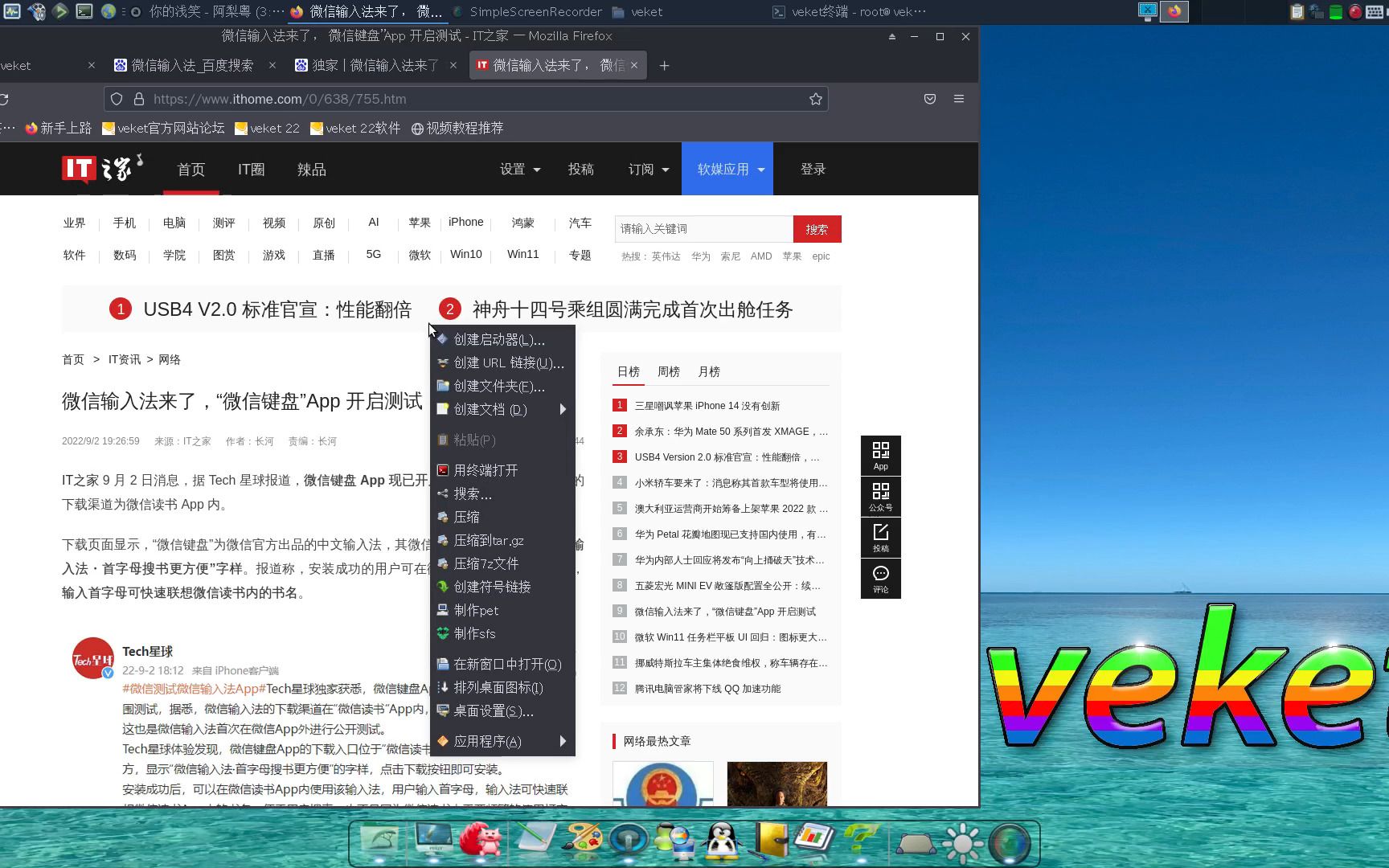Click the ITHome logo
The image size is (1389, 868).
[101, 169]
